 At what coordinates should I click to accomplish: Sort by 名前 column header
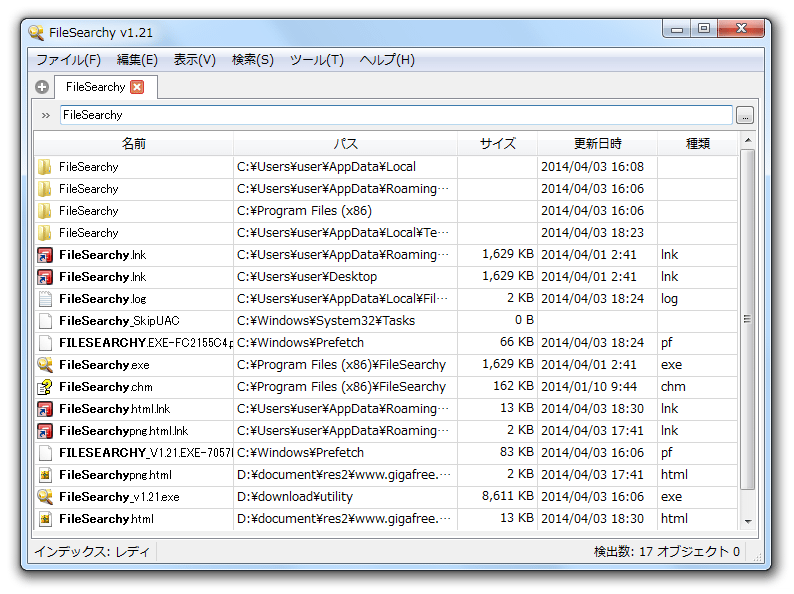point(134,144)
